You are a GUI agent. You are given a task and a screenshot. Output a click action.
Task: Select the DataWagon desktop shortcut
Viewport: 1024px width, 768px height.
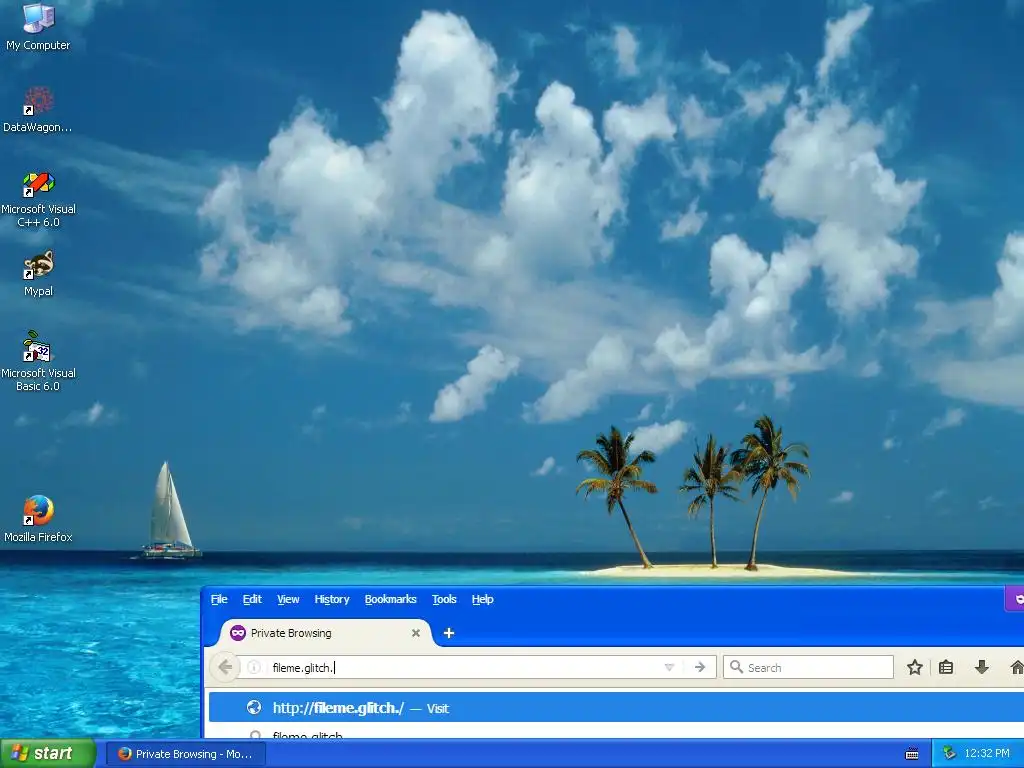[38, 109]
